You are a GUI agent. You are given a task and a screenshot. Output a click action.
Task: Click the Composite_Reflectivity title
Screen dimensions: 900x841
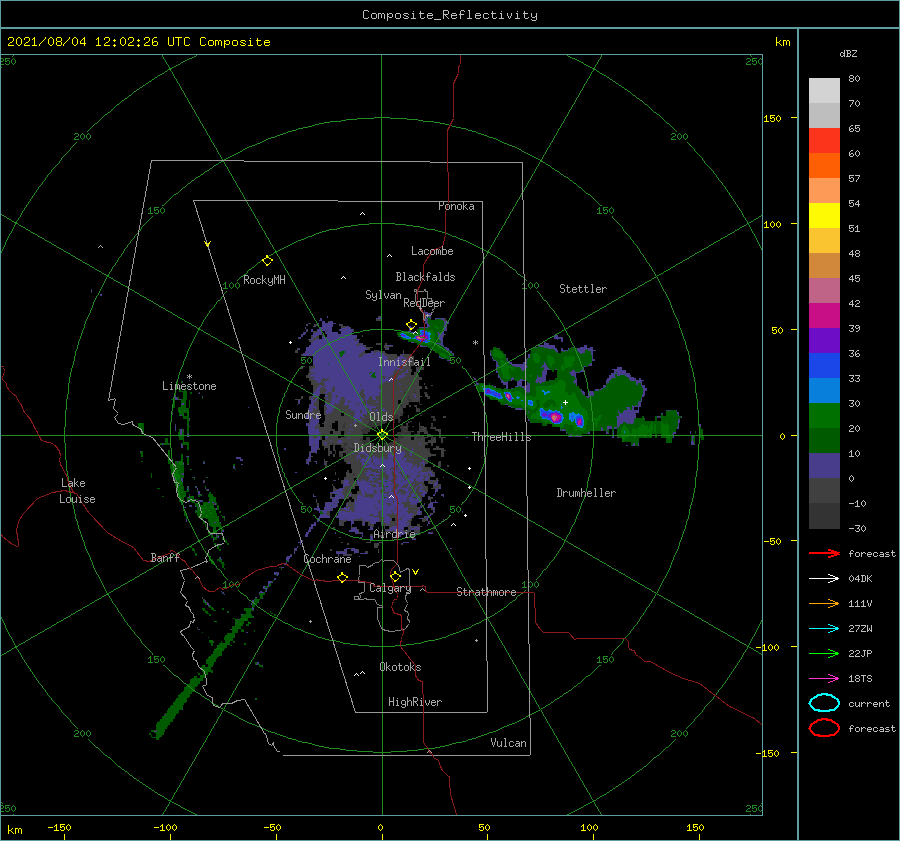(450, 15)
